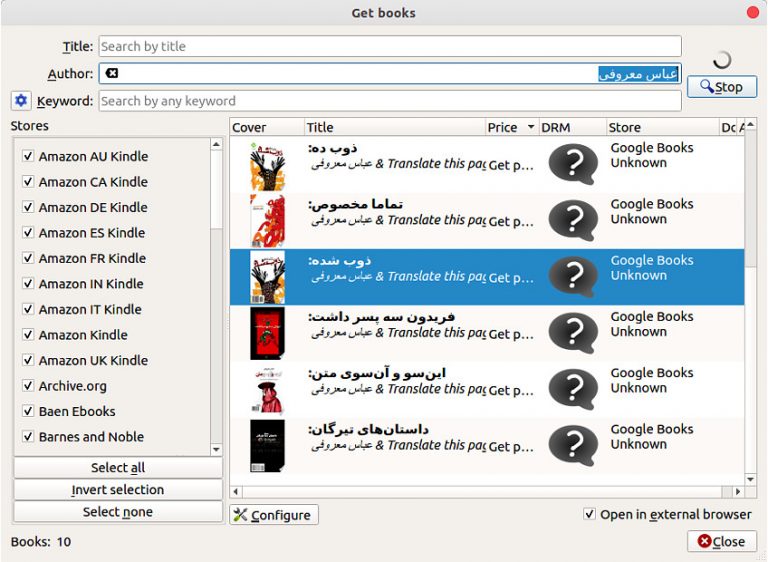Open search options gear next to Keyword
The width and height of the screenshot is (768, 562).
coord(21,100)
